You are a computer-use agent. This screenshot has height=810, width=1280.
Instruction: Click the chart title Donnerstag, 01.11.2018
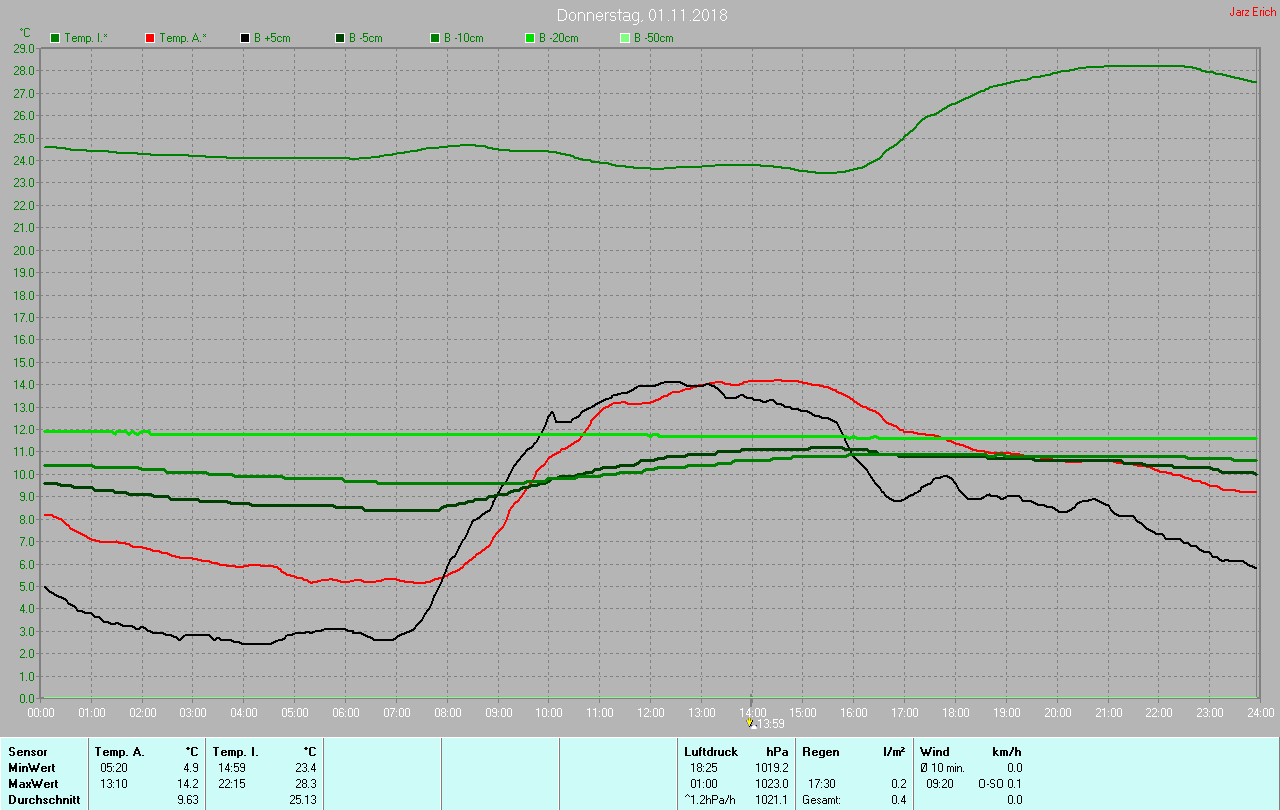click(x=642, y=15)
